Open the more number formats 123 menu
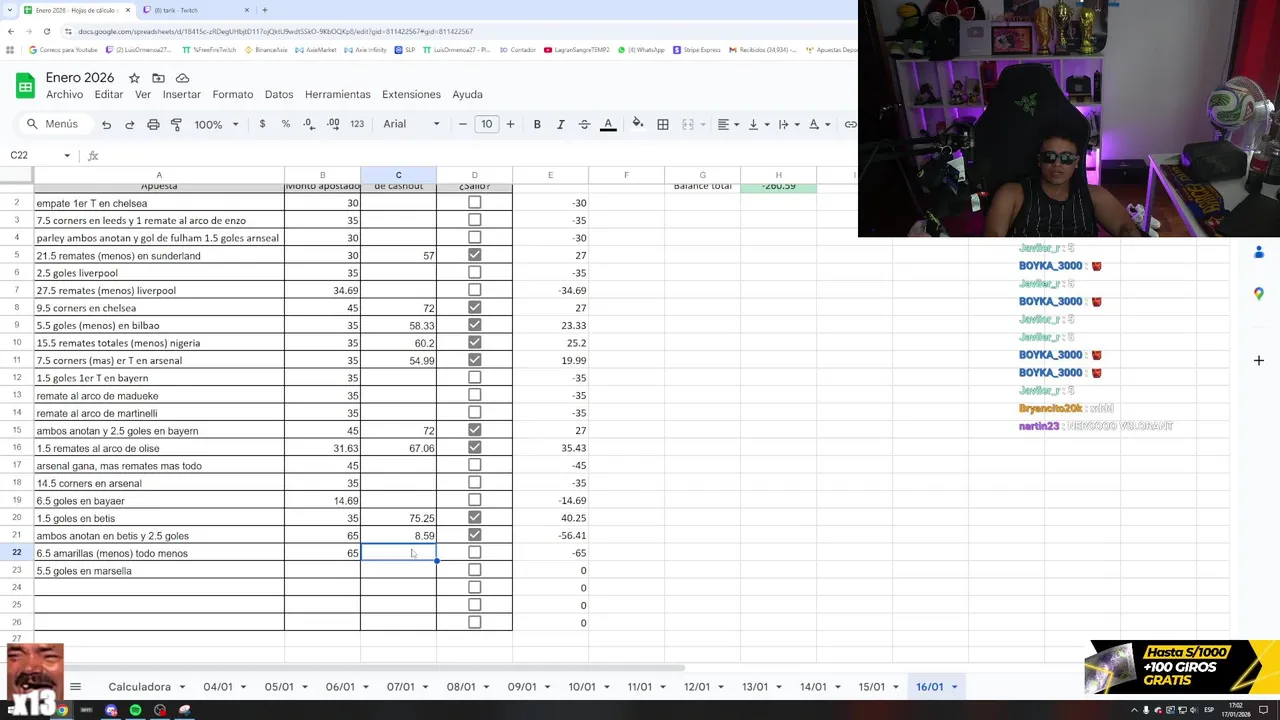 coord(357,124)
